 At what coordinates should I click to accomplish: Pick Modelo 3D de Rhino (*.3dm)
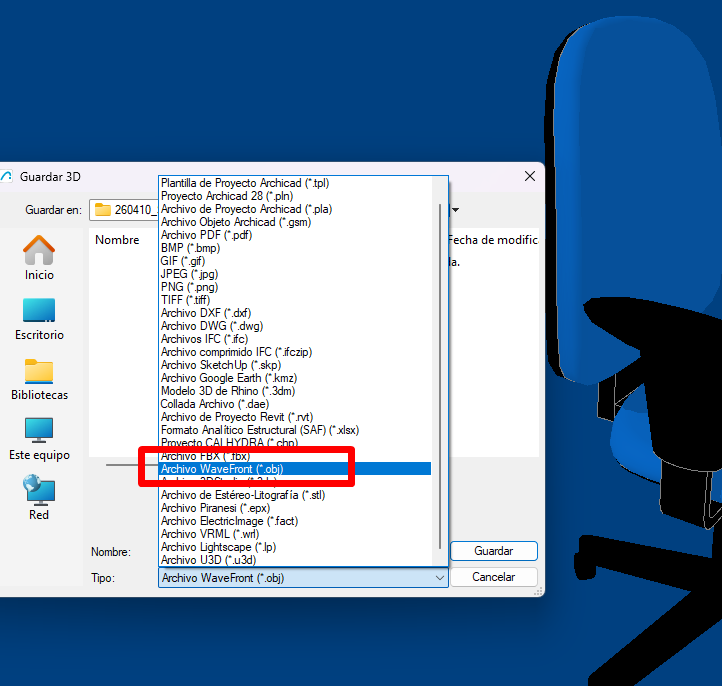[x=295, y=391]
